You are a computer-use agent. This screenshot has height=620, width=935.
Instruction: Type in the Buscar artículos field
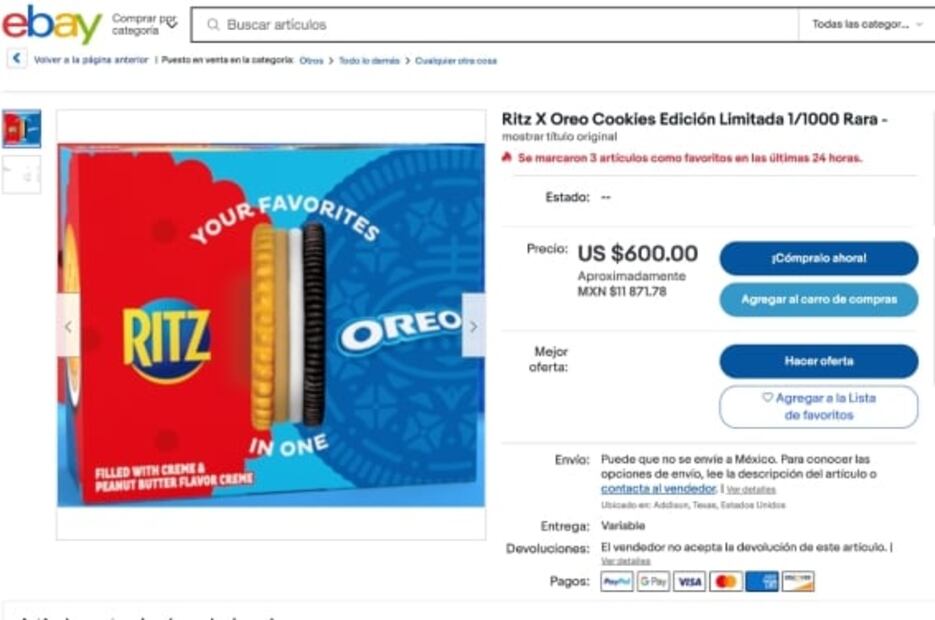pyautogui.click(x=500, y=24)
